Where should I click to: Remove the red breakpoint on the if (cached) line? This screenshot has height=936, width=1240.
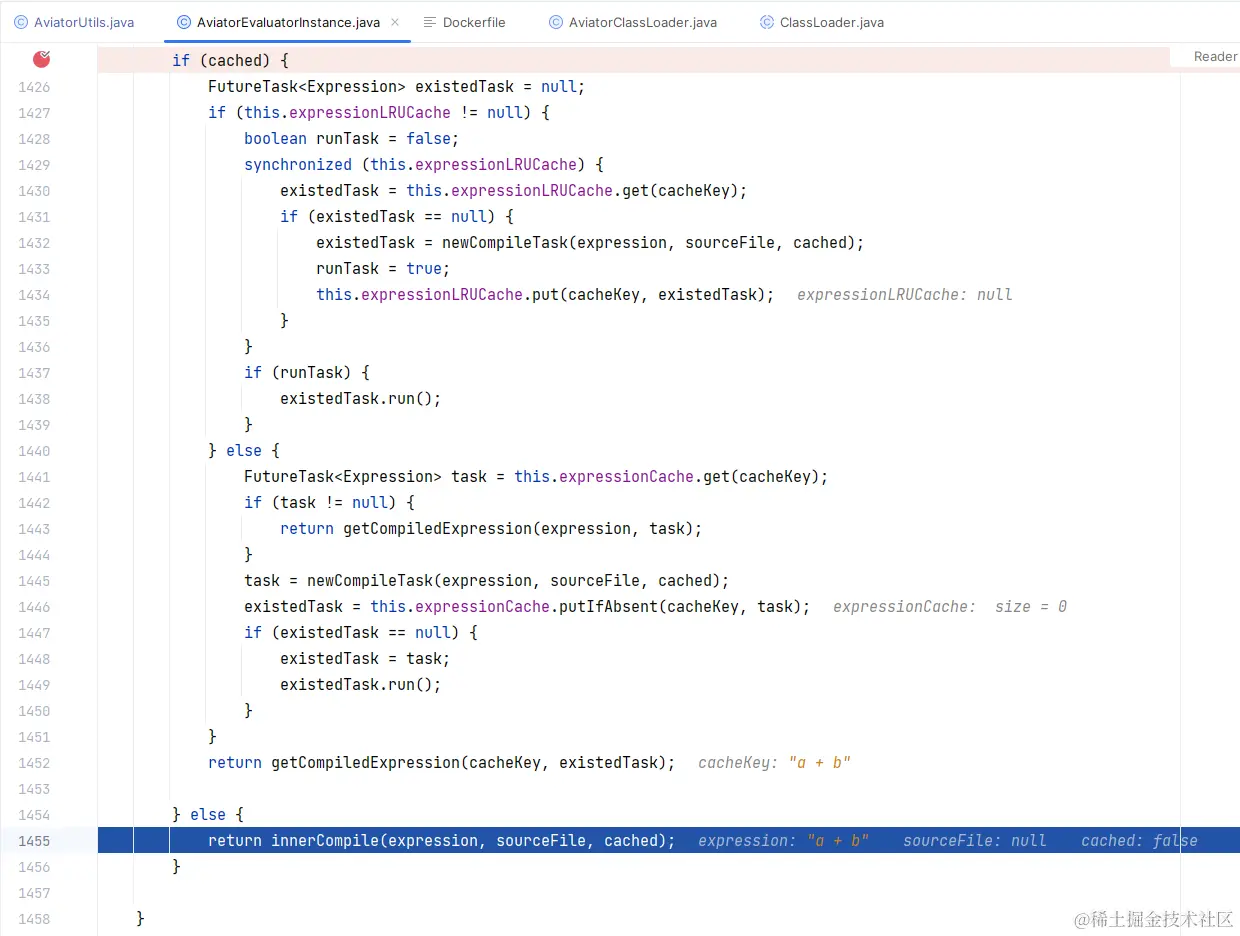(41, 60)
